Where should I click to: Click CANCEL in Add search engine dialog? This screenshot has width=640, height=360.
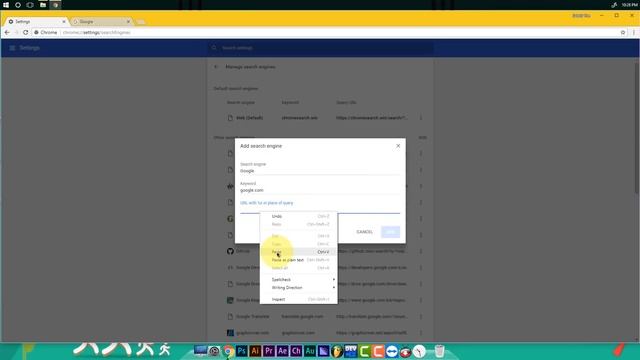pyautogui.click(x=364, y=232)
